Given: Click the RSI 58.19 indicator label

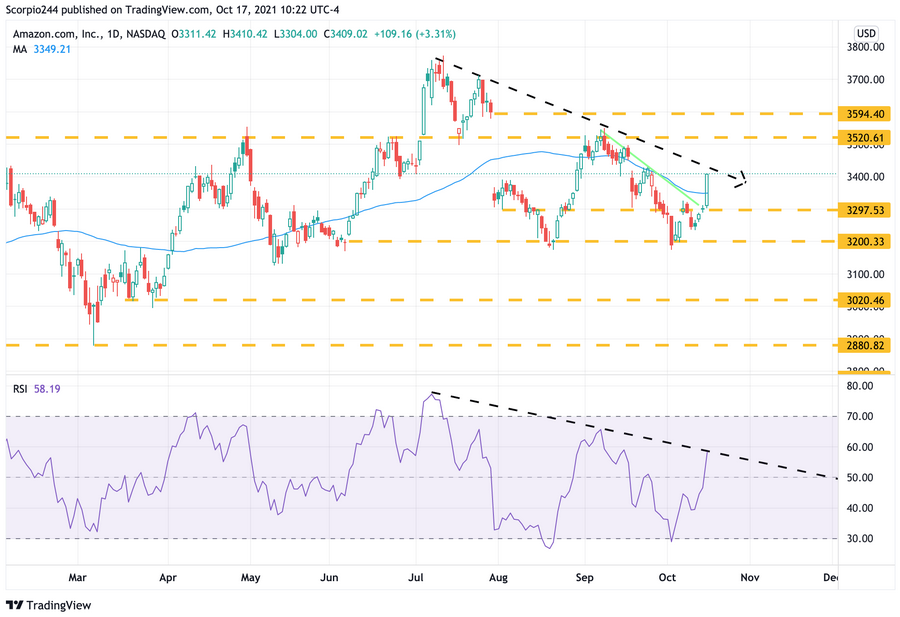Looking at the screenshot, I should tap(37, 389).
